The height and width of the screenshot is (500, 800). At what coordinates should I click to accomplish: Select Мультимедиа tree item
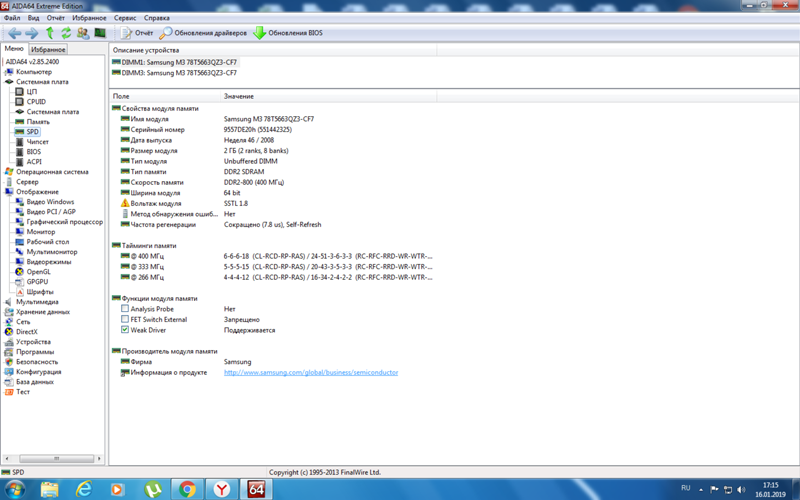(37, 302)
